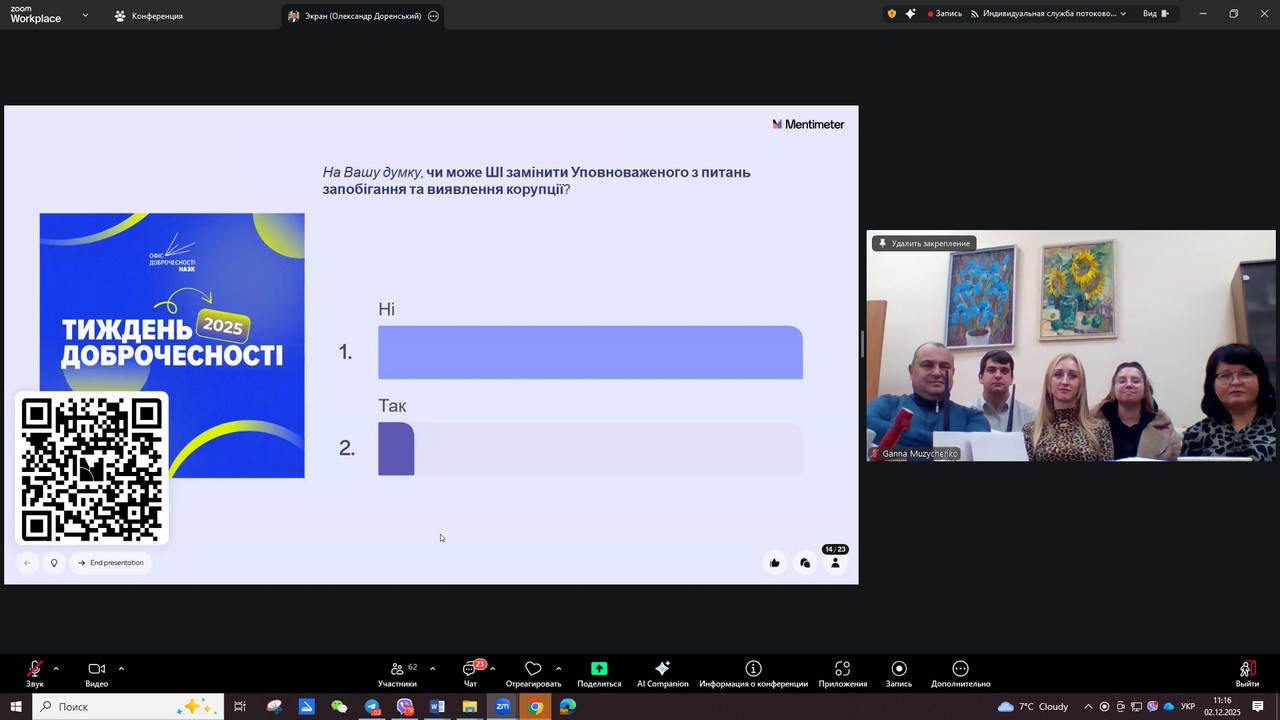Switch to the Конференция tab

148,16
